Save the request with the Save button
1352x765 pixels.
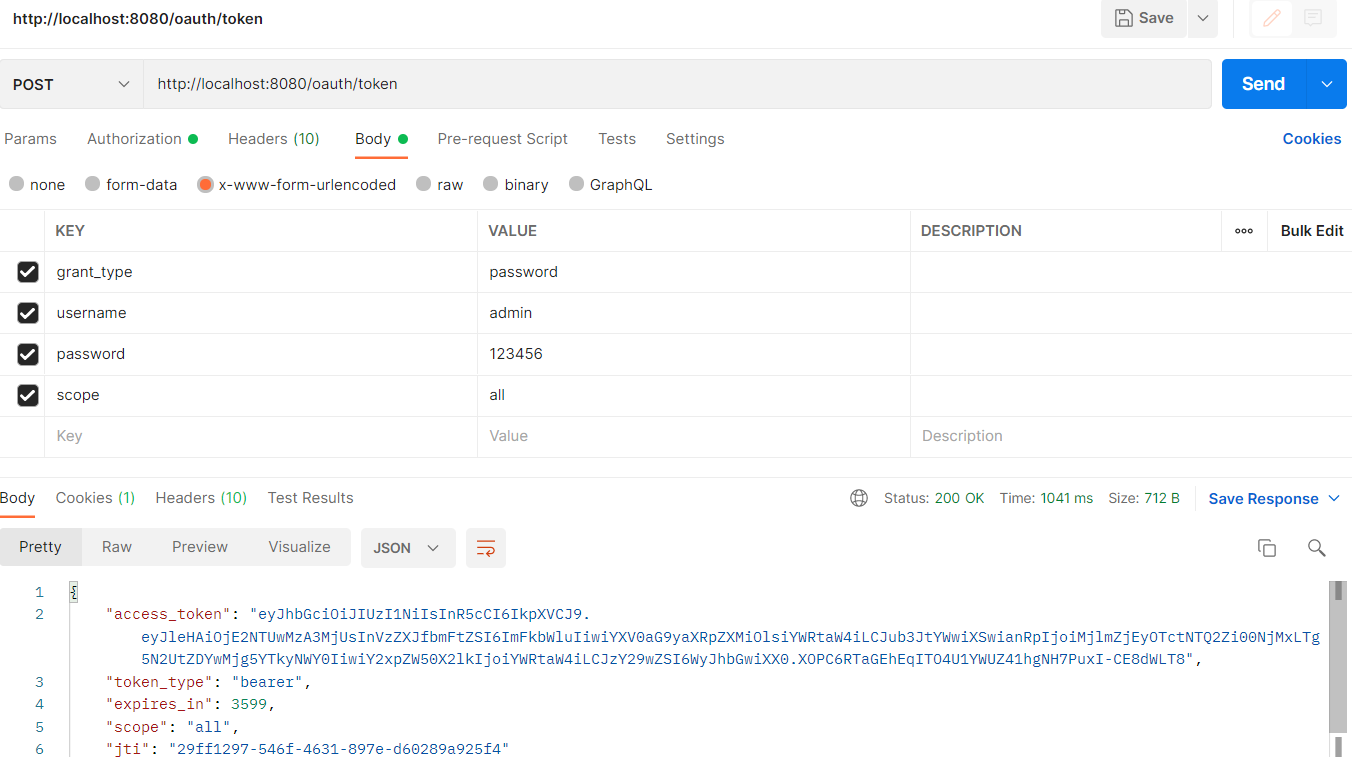coord(1143,18)
